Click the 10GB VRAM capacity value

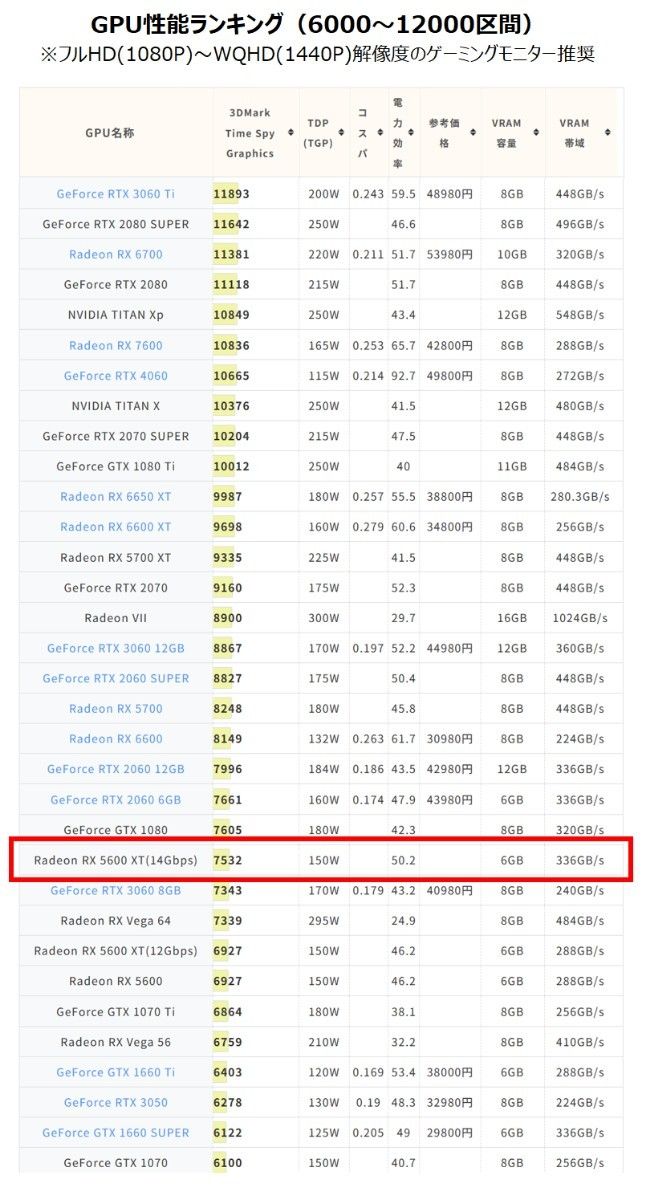click(512, 254)
